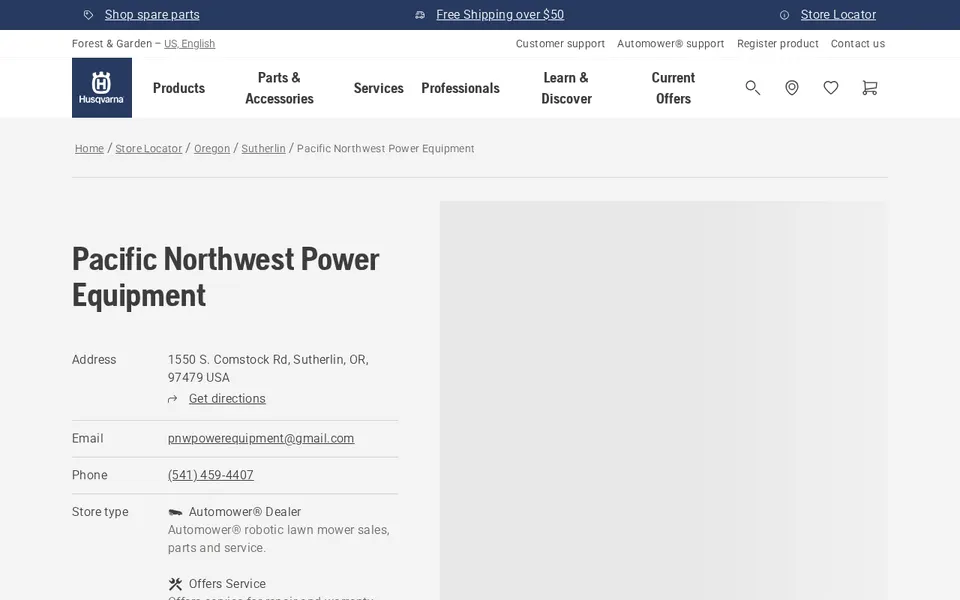
Task: Click the gray map placeholder area
Action: click(662, 400)
